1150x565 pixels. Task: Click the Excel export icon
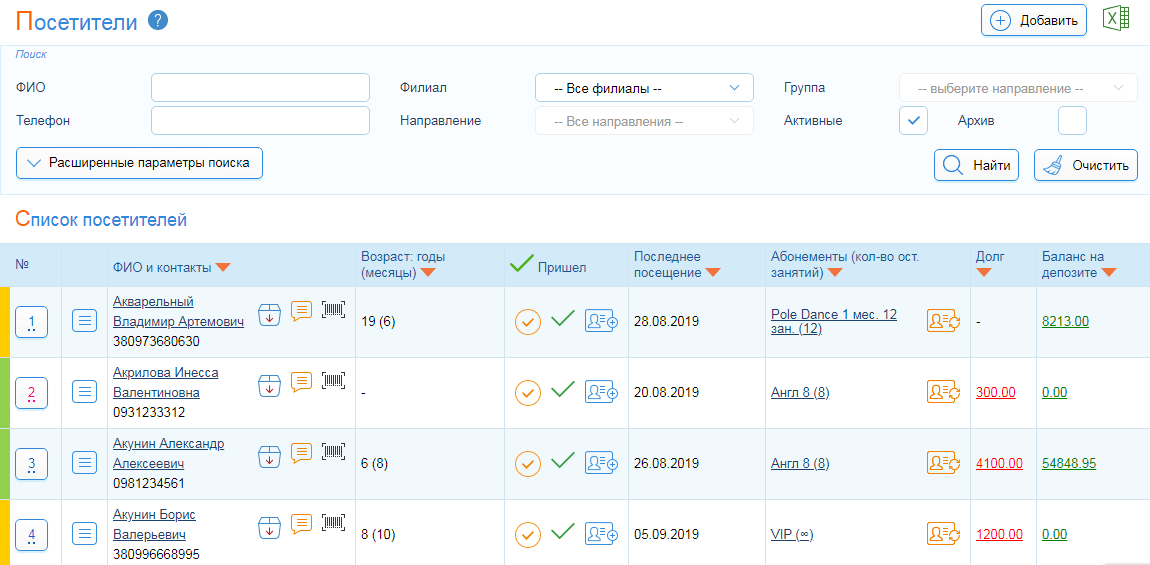[1115, 20]
